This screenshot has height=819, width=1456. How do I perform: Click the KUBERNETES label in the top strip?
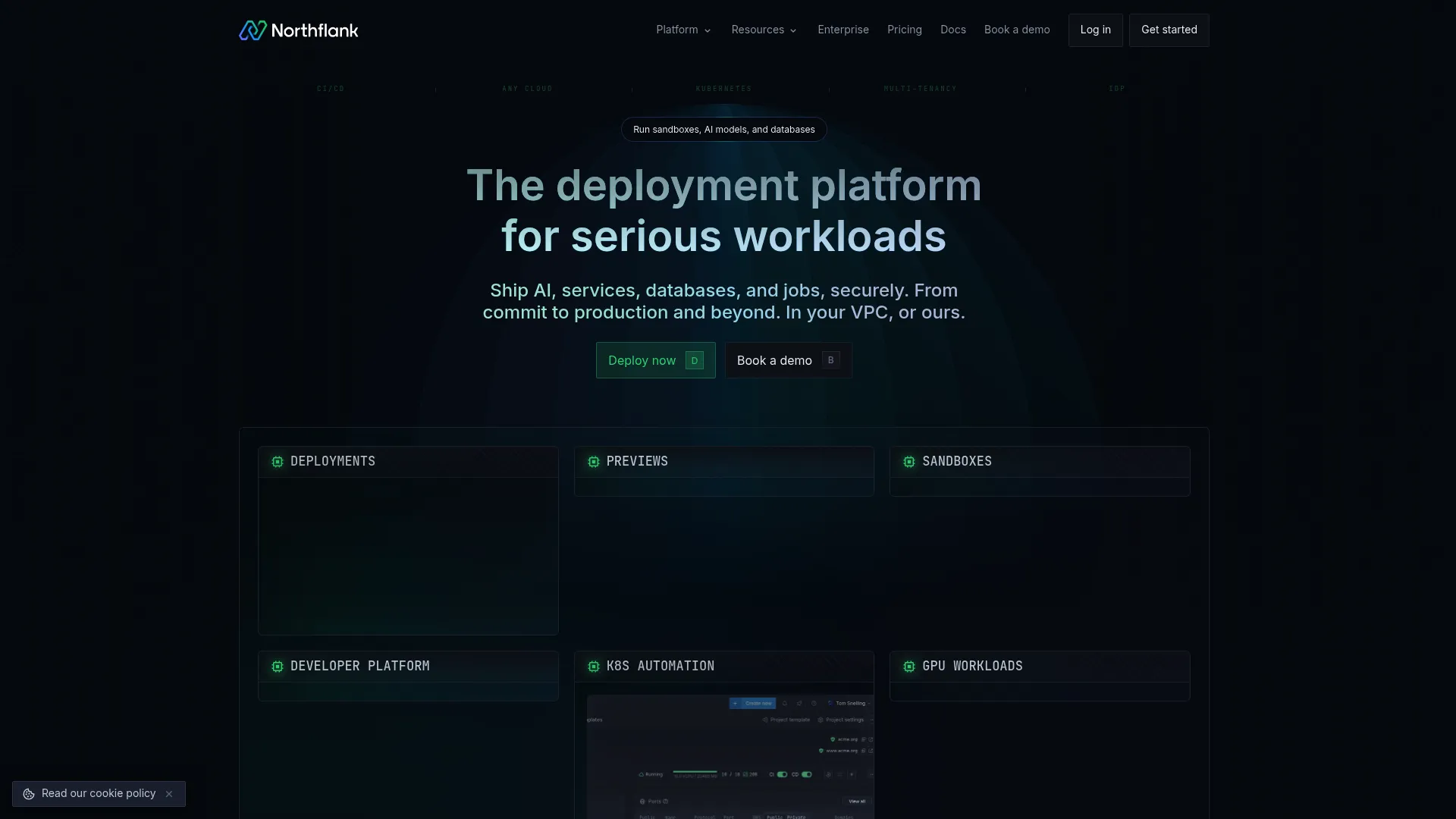pos(724,89)
